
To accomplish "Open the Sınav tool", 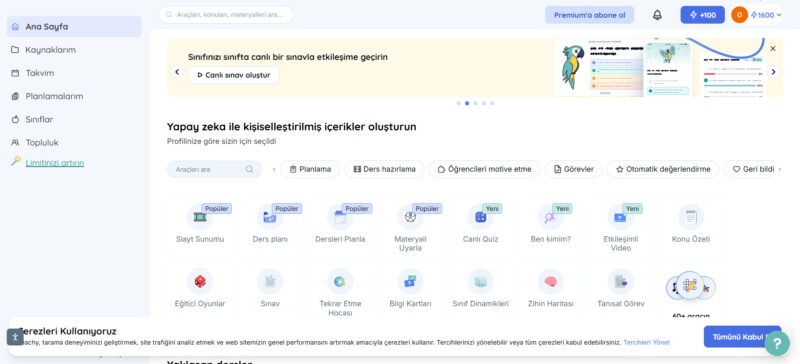I will pos(270,290).
